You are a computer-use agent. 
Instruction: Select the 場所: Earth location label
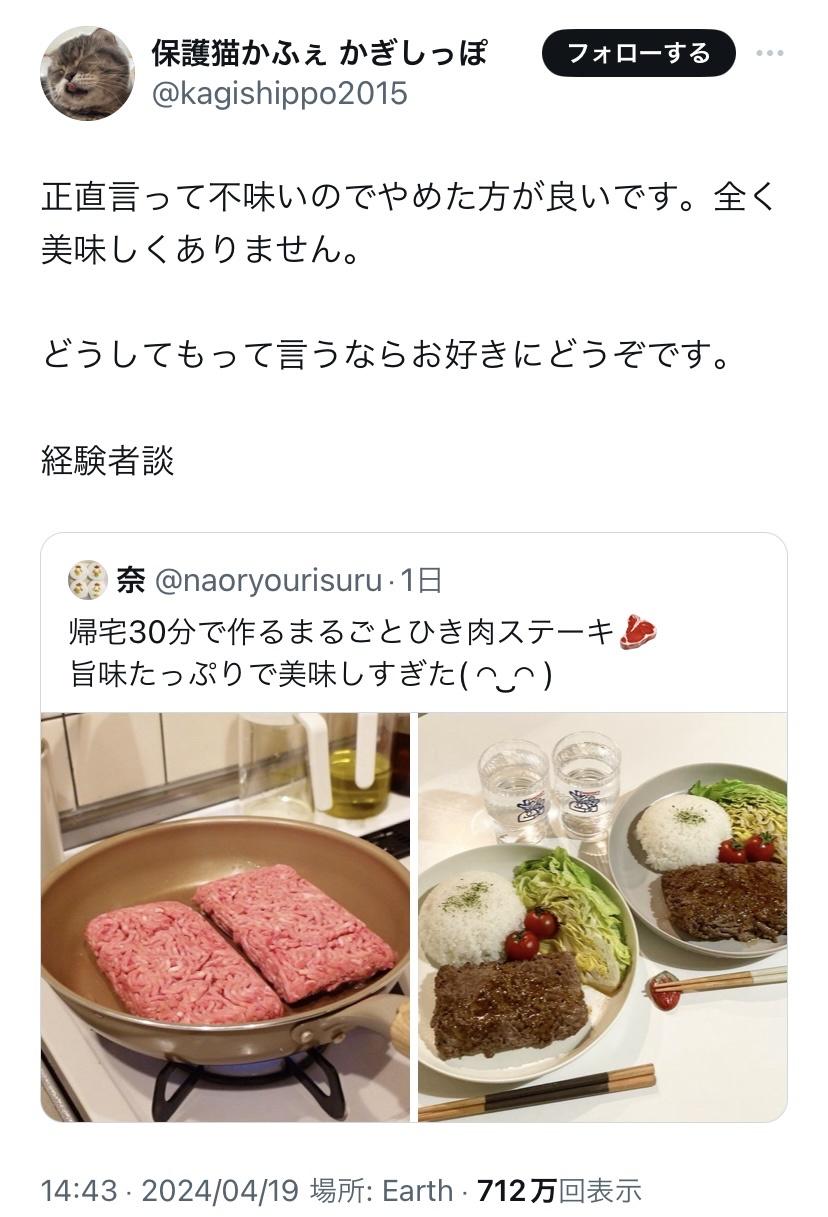[x=381, y=1190]
